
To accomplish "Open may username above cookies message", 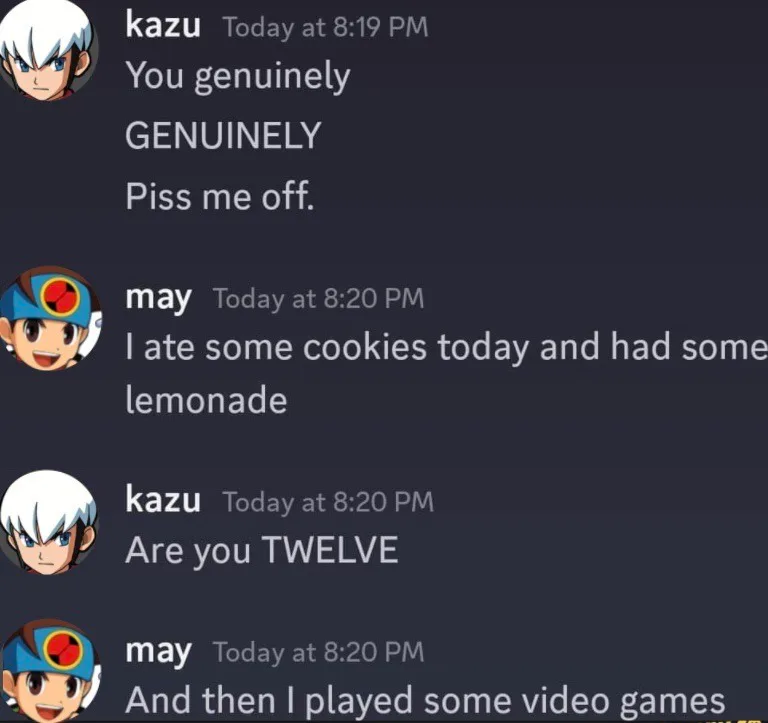I will tap(158, 299).
